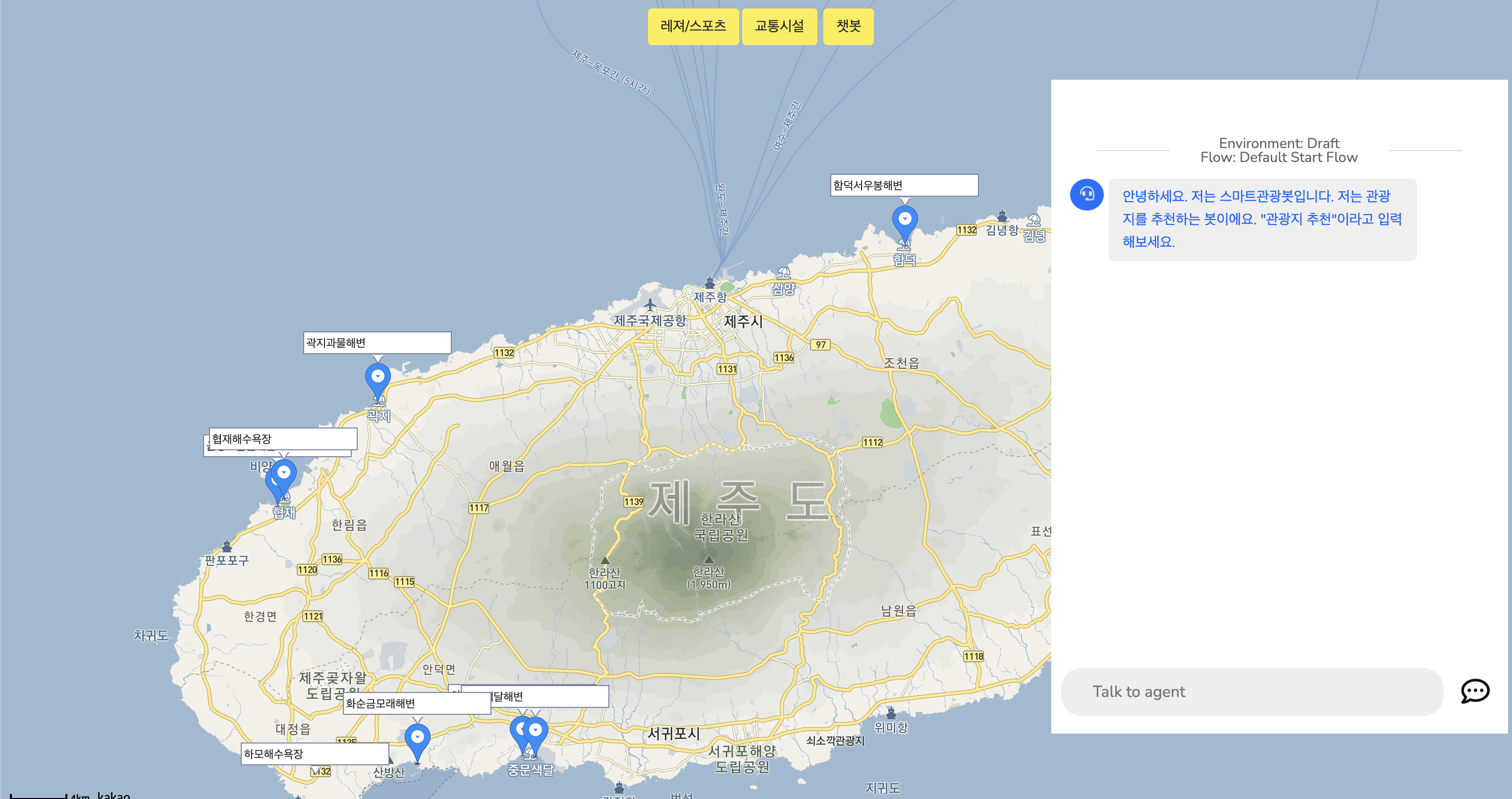
Task: Click the Jeju International Airport plane icon
Action: 650,305
